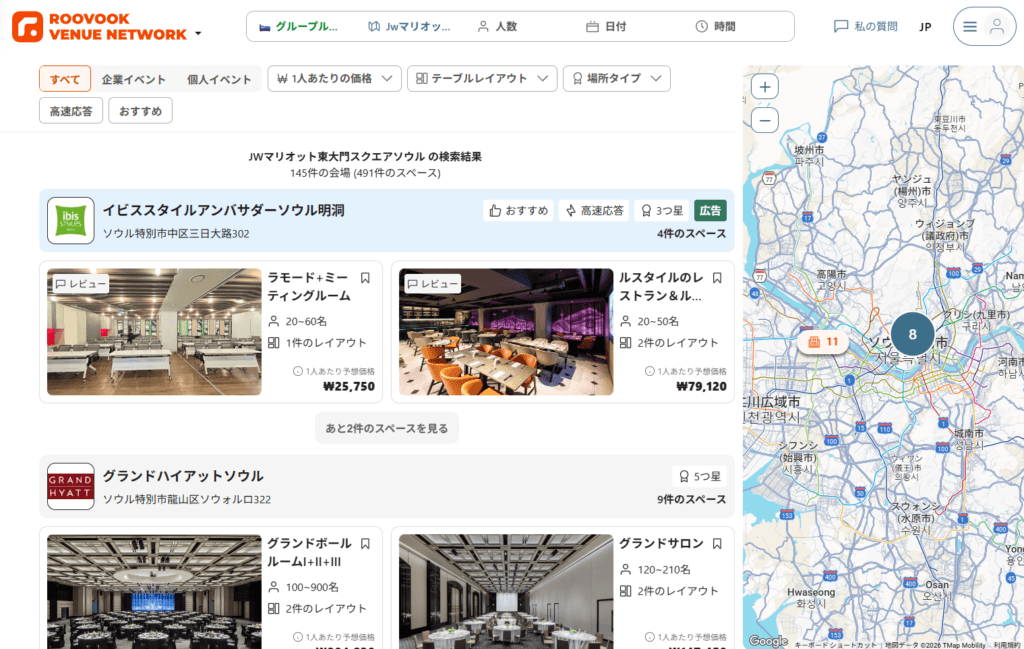The width and height of the screenshot is (1024, 649).
Task: Select the 個人イベント tab
Action: (x=219, y=79)
